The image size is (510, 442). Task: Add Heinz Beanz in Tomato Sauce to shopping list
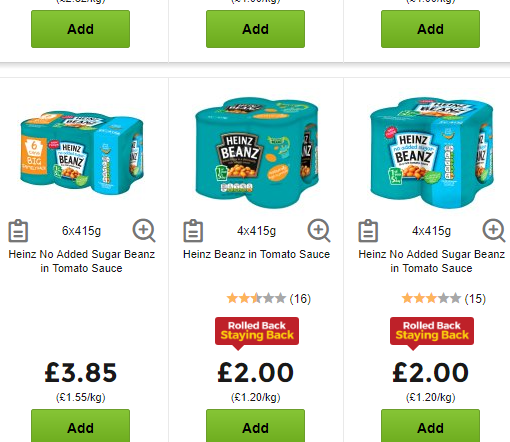pos(193,231)
